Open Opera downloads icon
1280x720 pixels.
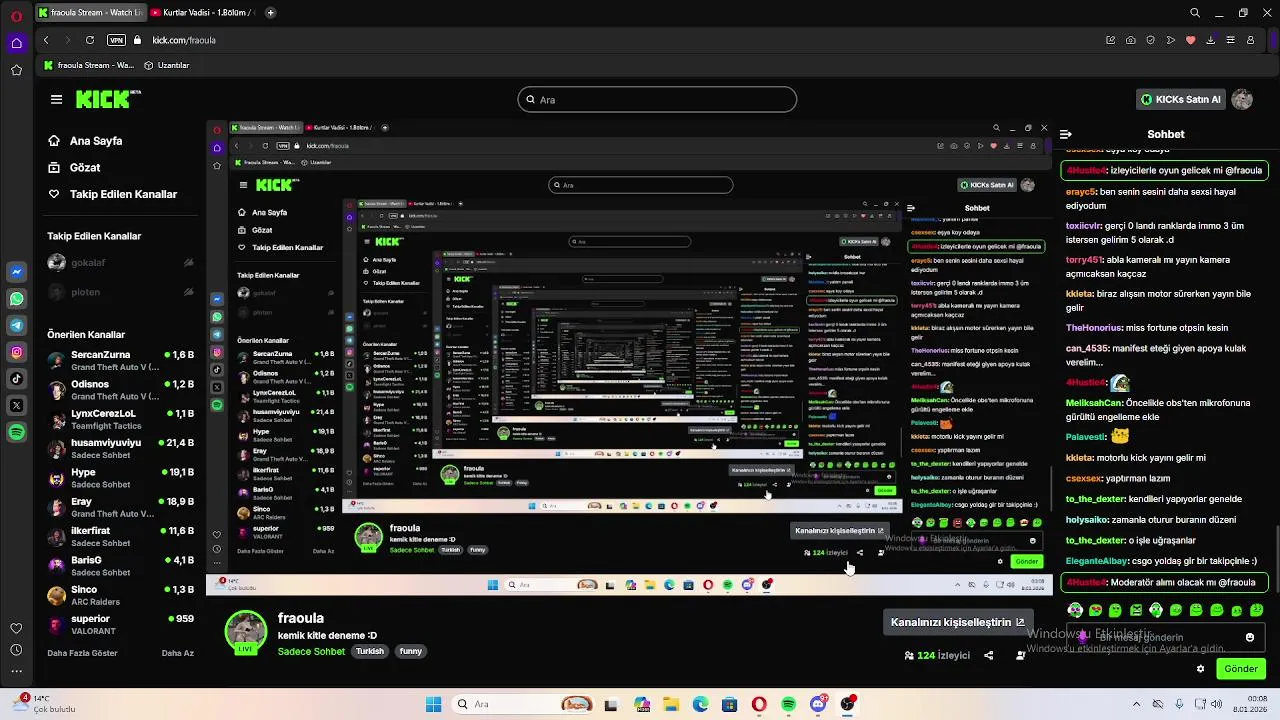click(x=1211, y=40)
